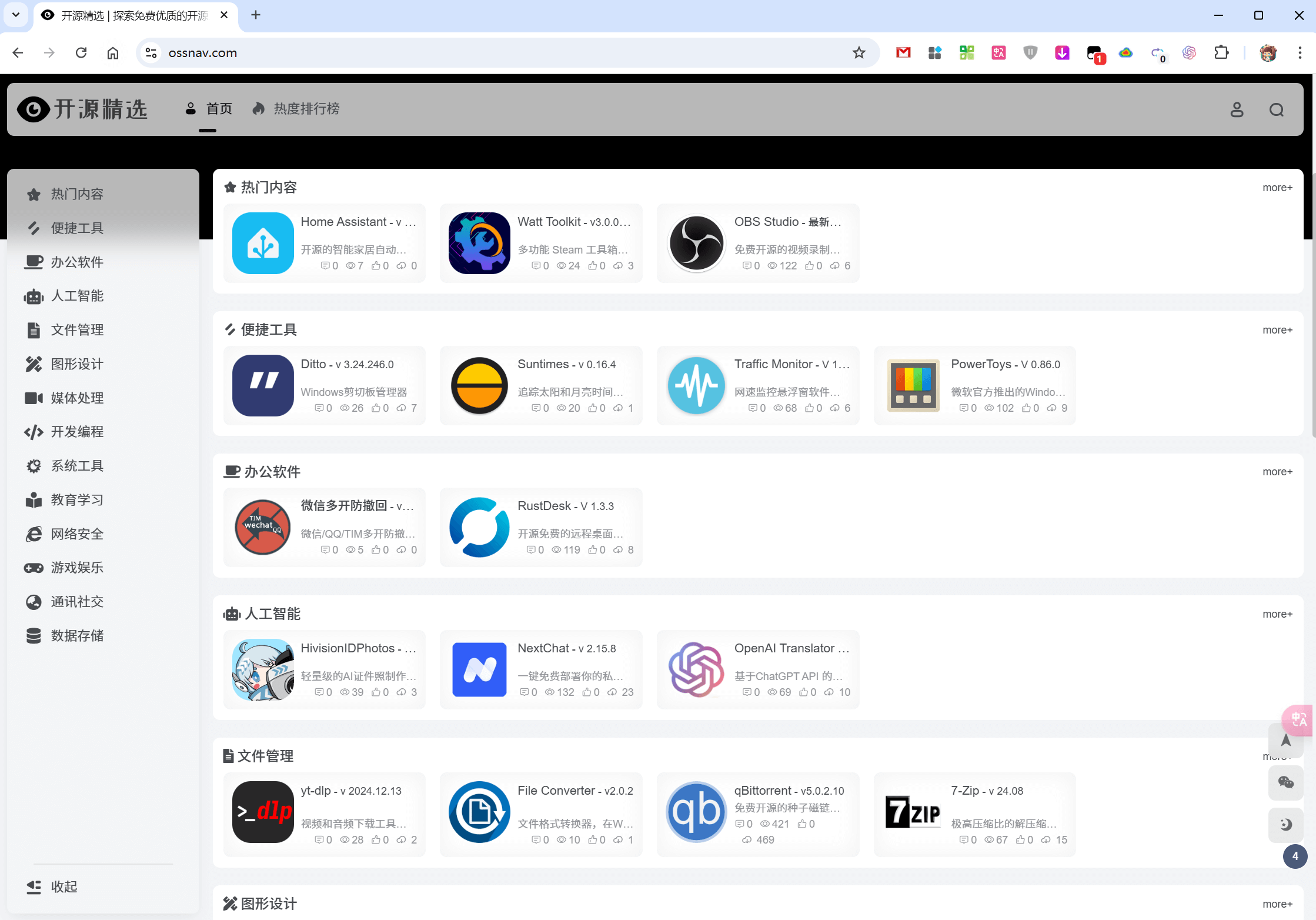Open the 7-Zip - v 24.08 link
Screen dimensions: 1316x920
987,791
